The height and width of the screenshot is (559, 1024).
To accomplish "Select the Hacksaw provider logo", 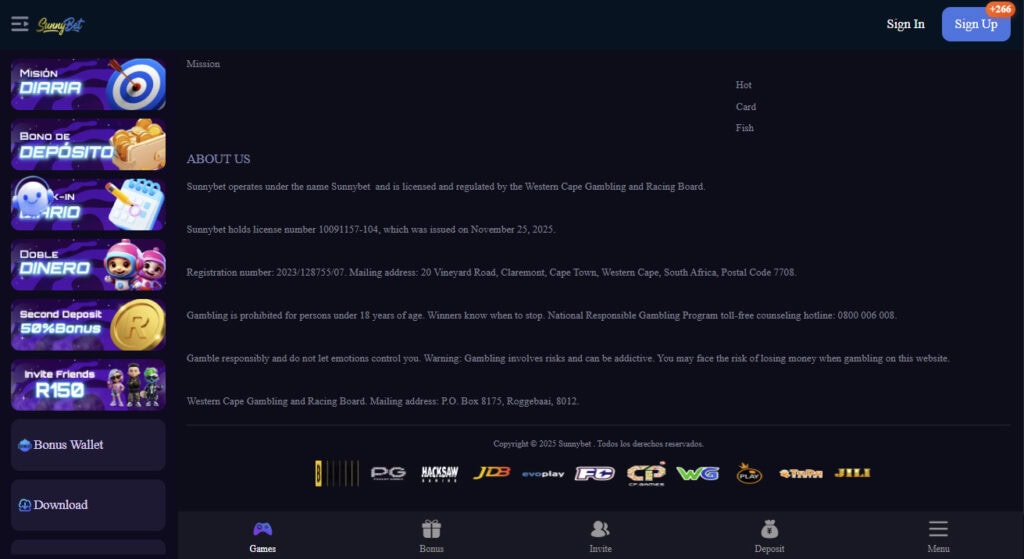I will point(440,473).
